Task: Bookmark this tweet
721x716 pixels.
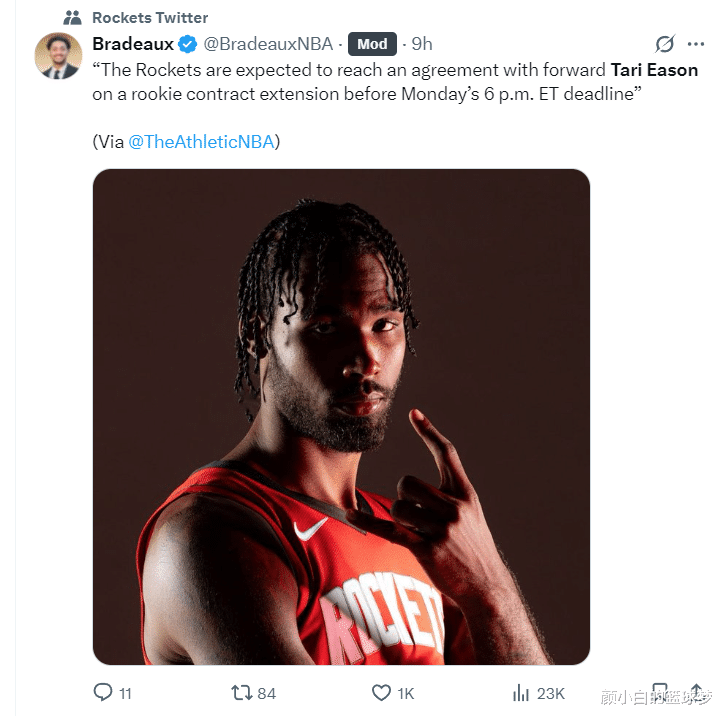Action: (659, 692)
